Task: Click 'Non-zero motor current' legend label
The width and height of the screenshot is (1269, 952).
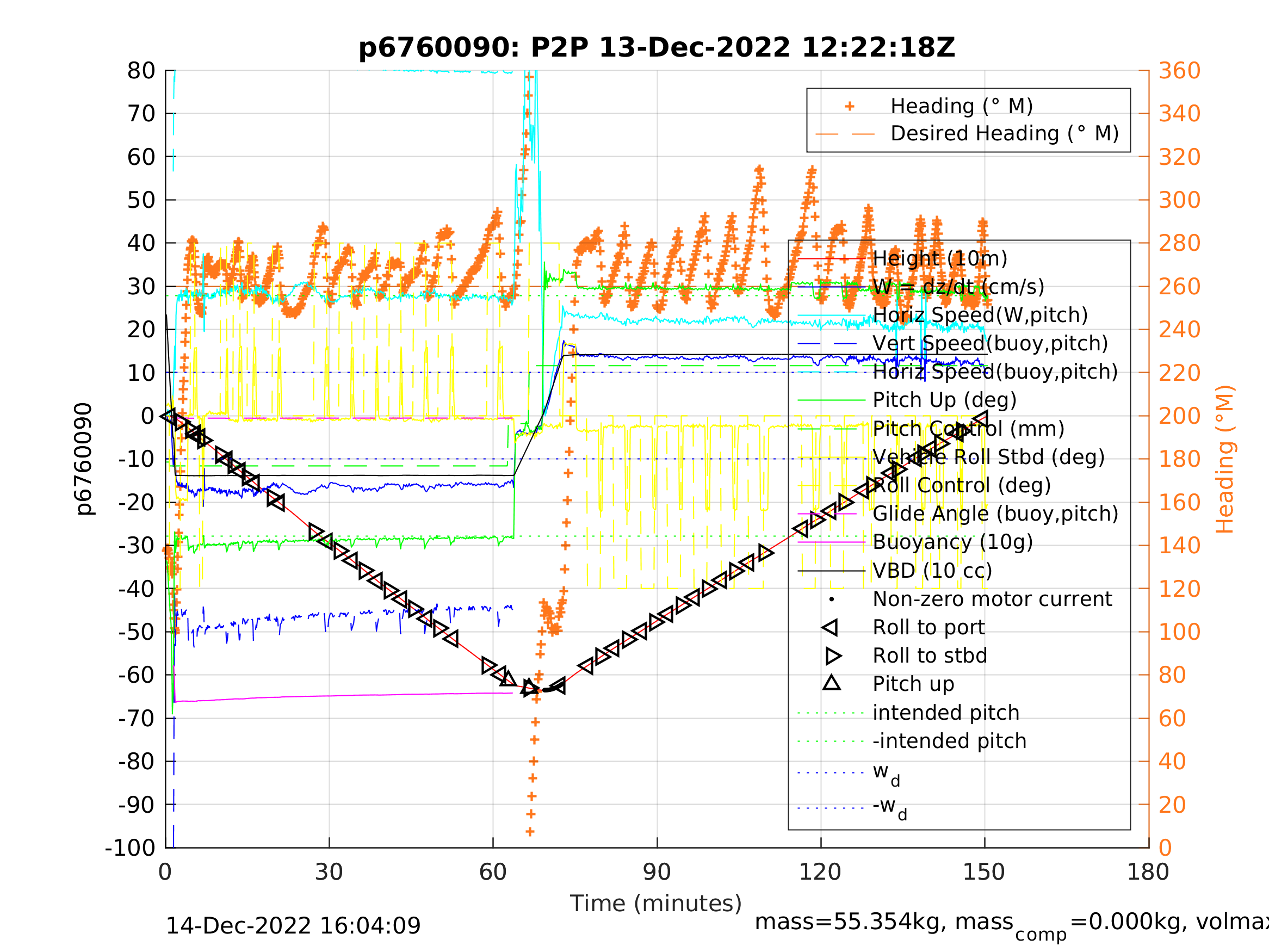Action: 992,599
